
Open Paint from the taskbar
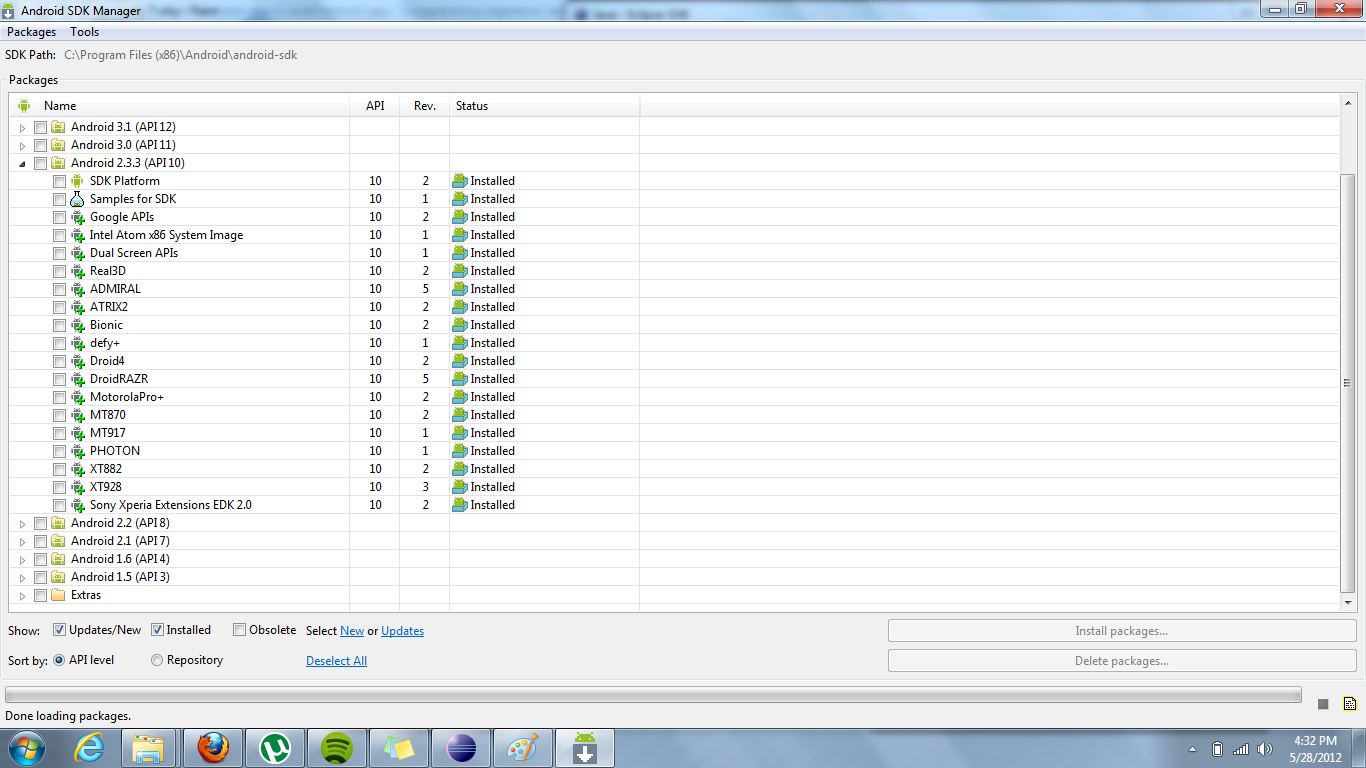tap(523, 748)
